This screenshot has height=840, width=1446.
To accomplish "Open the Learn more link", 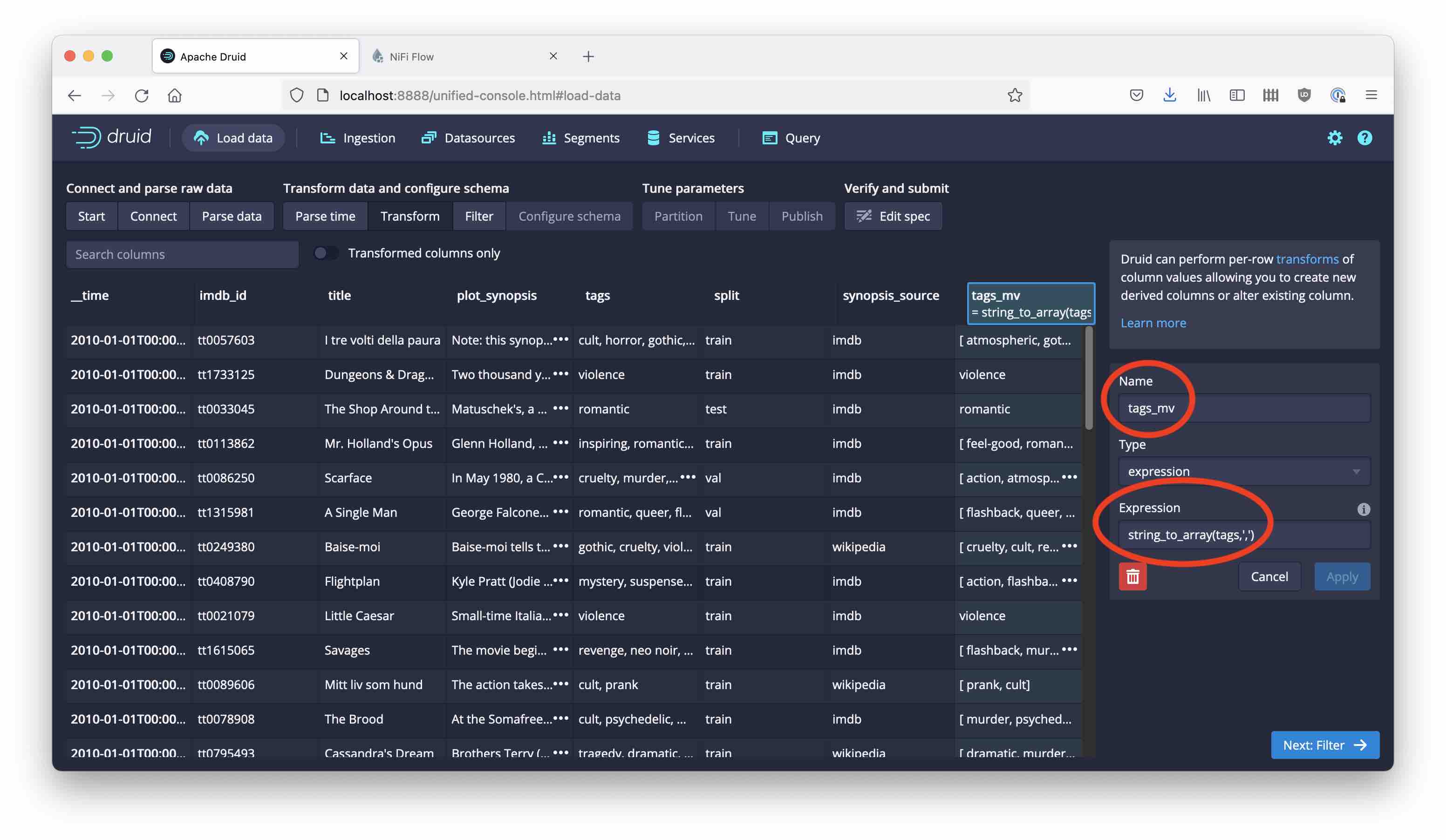I will (x=1153, y=323).
